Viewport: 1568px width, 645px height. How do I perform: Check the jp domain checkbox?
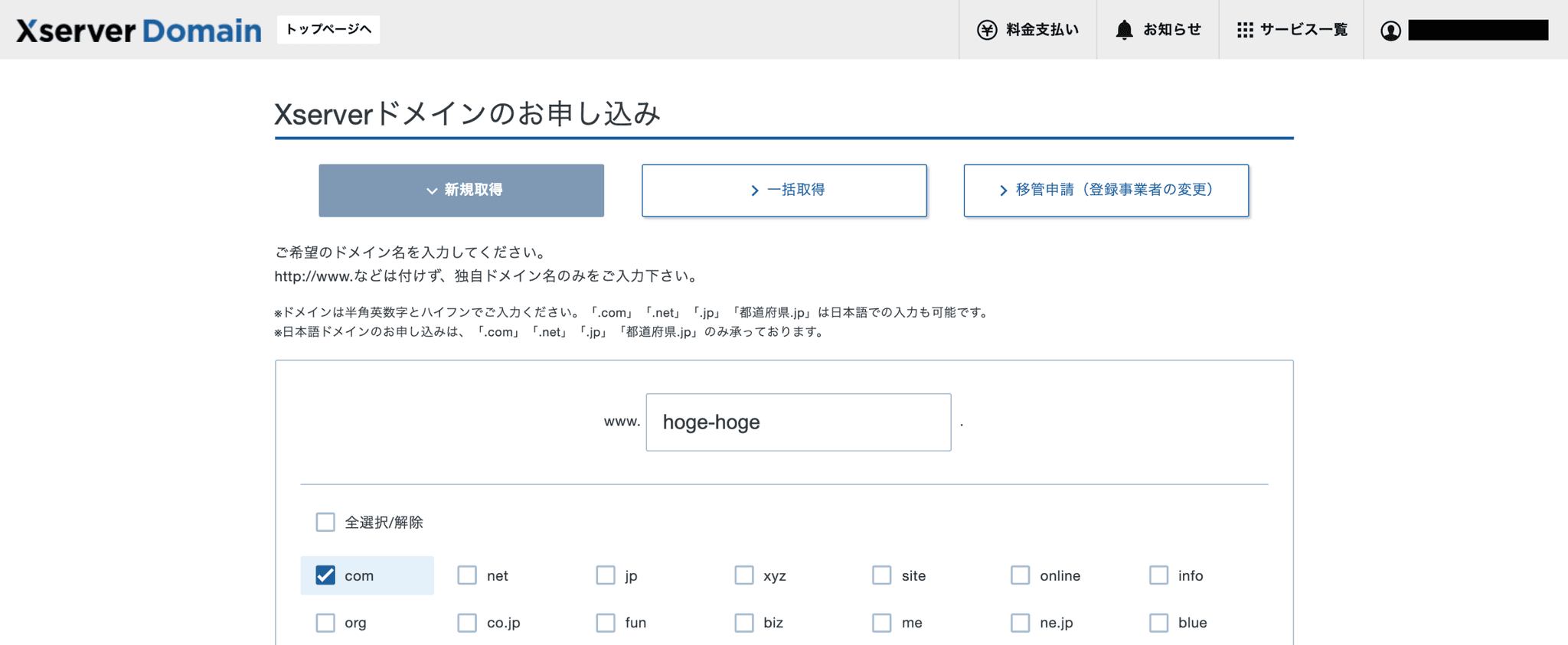click(x=606, y=575)
